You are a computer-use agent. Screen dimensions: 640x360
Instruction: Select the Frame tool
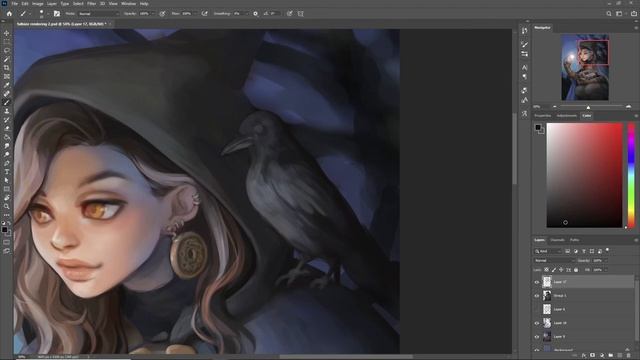(7, 76)
